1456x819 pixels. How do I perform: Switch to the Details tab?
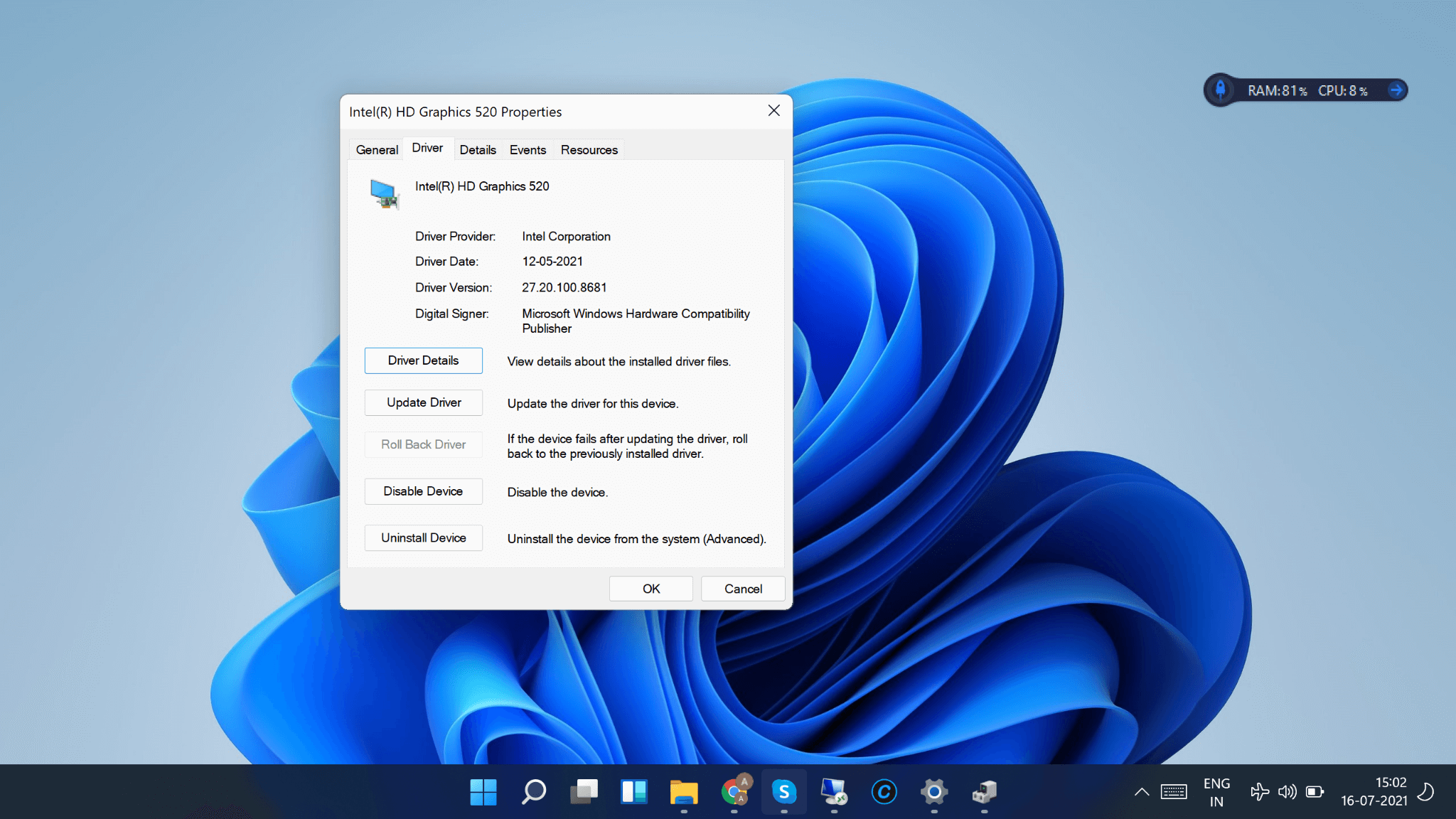click(478, 150)
